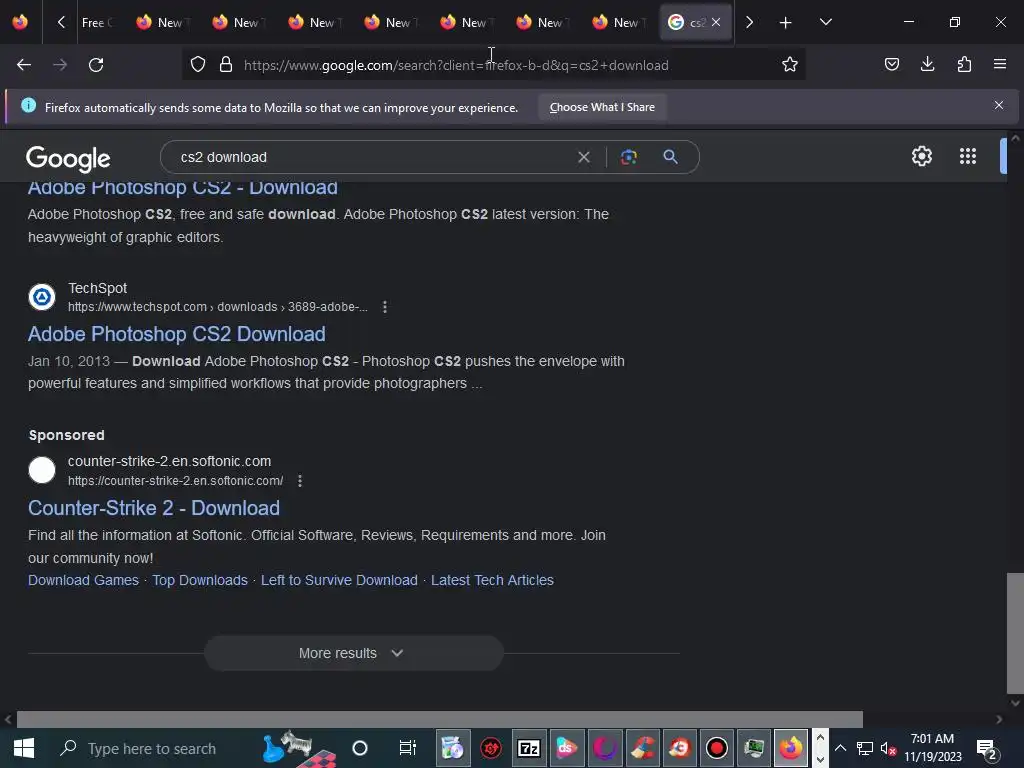Open the tracking protection shield icon

tap(198, 65)
